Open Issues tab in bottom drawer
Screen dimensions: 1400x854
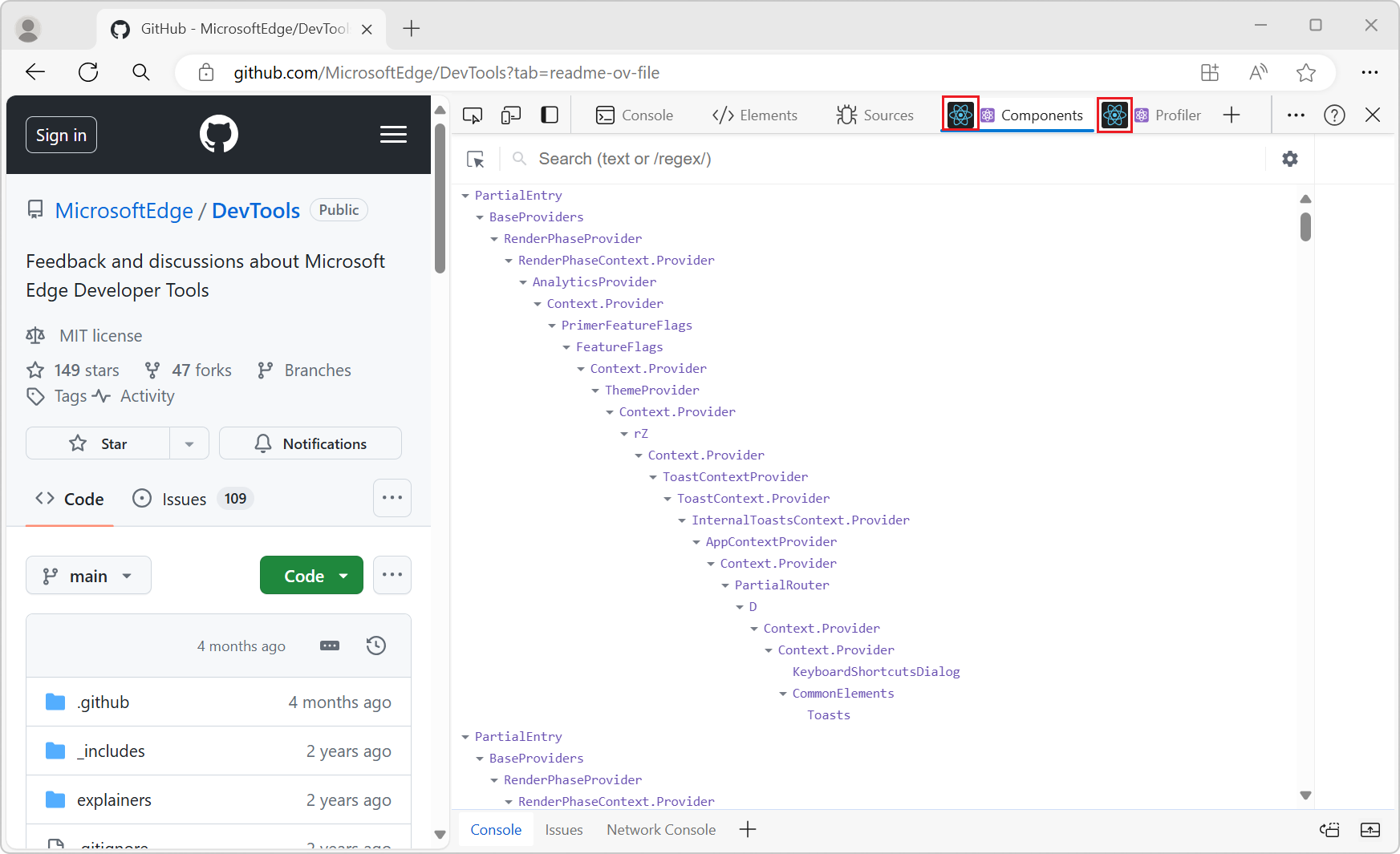[564, 830]
